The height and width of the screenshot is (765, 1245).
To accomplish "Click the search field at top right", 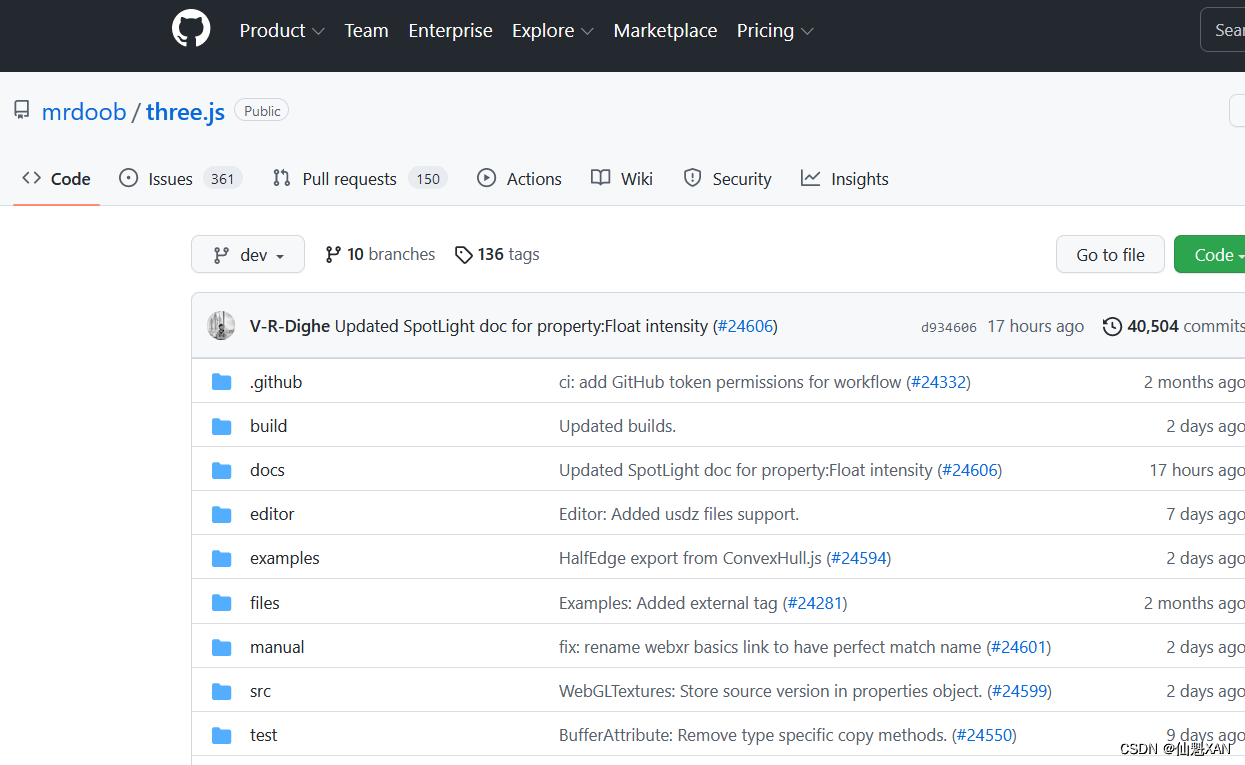I will point(1222,30).
